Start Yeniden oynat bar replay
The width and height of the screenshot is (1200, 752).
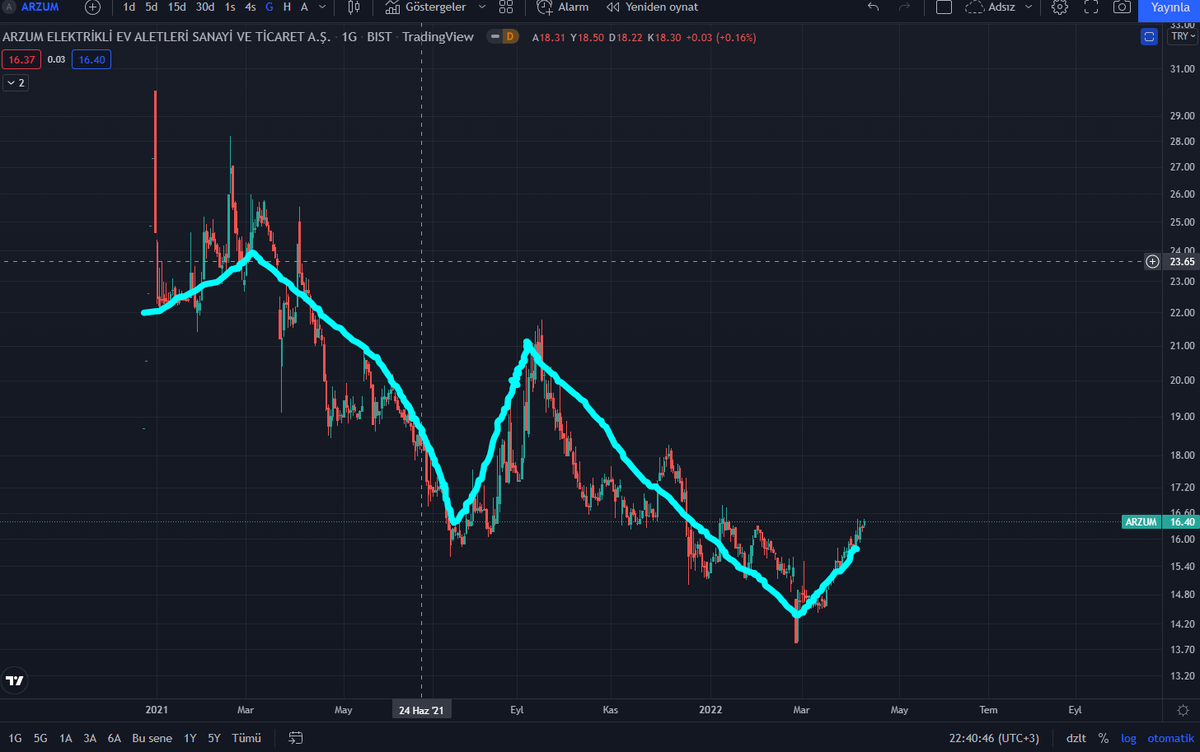coord(652,7)
